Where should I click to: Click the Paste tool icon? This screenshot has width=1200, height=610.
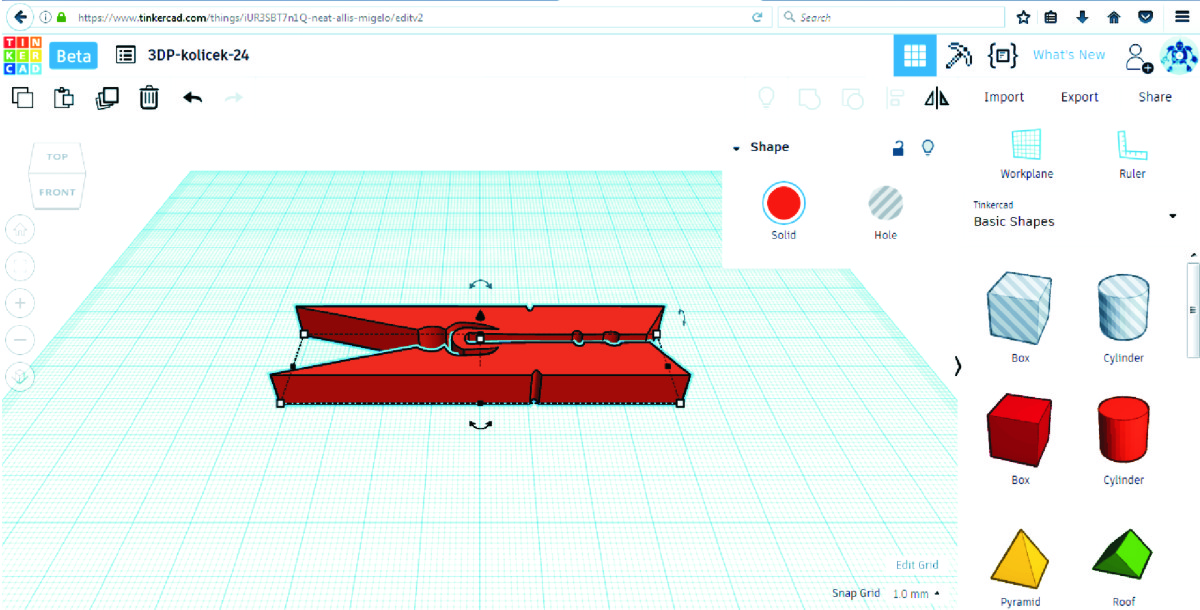click(x=64, y=98)
